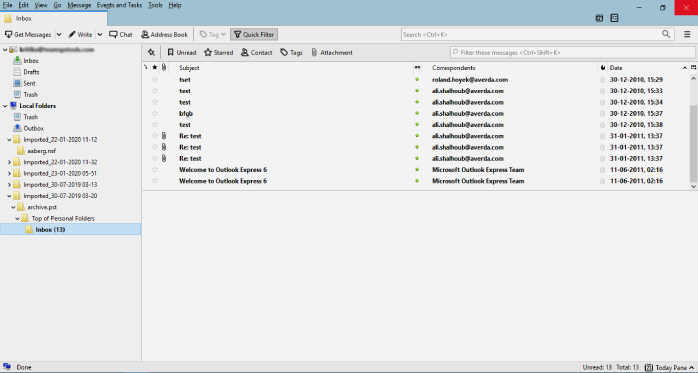Open the column picker icon
The height and width of the screenshot is (373, 698).
694,68
